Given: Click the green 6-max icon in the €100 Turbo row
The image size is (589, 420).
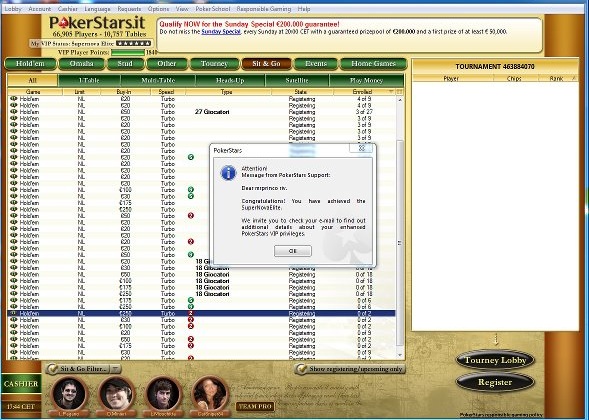Looking at the screenshot, I should pos(191,190).
